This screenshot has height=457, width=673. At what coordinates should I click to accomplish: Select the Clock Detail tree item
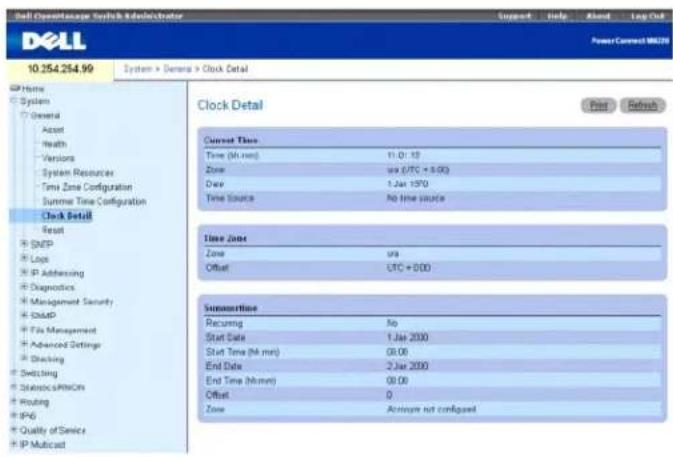[67, 215]
